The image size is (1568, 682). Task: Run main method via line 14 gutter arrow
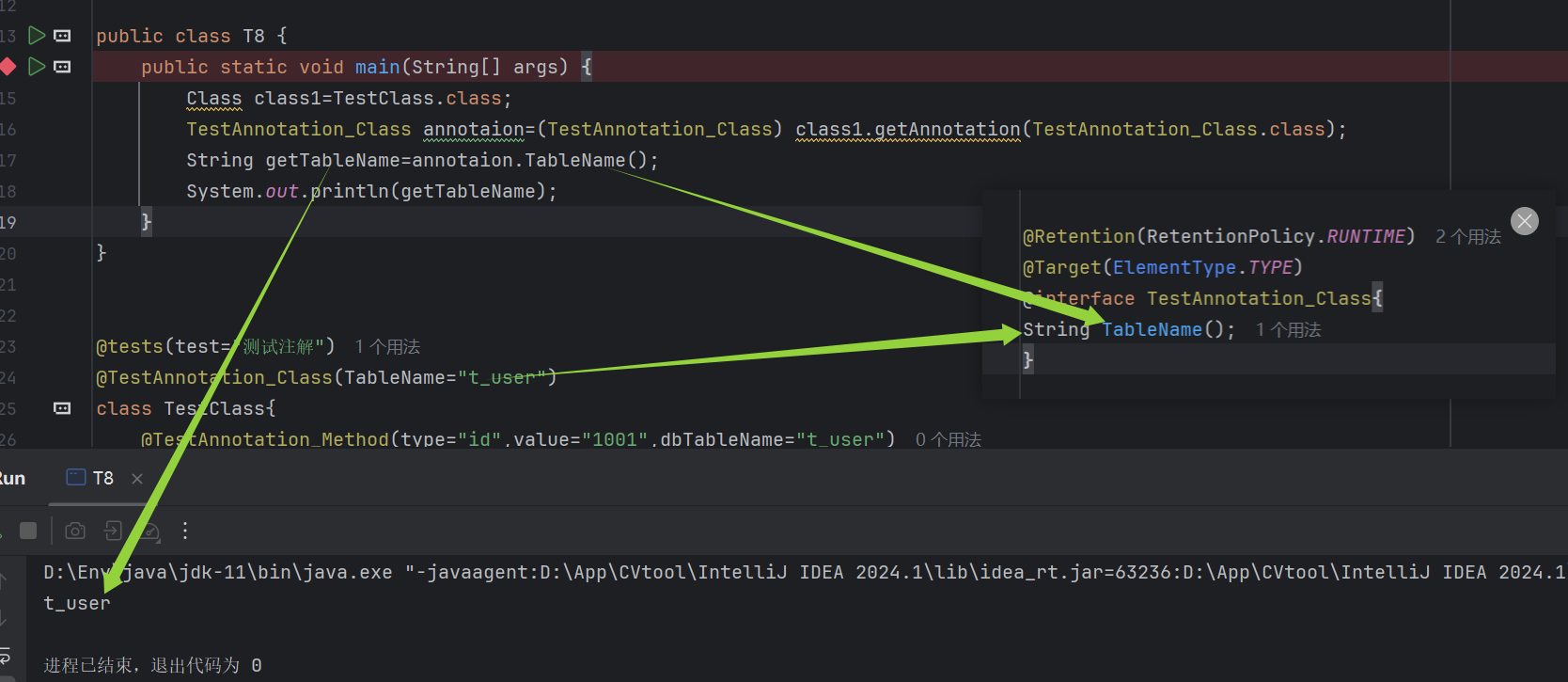point(37,67)
